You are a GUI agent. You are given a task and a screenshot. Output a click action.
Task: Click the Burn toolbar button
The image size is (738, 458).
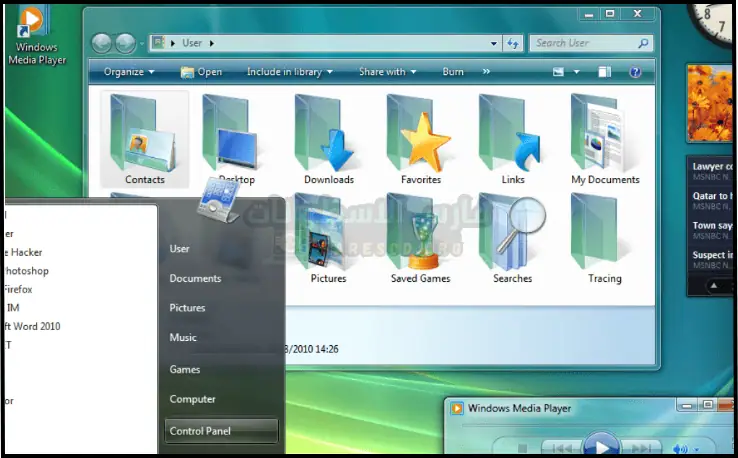click(x=453, y=72)
